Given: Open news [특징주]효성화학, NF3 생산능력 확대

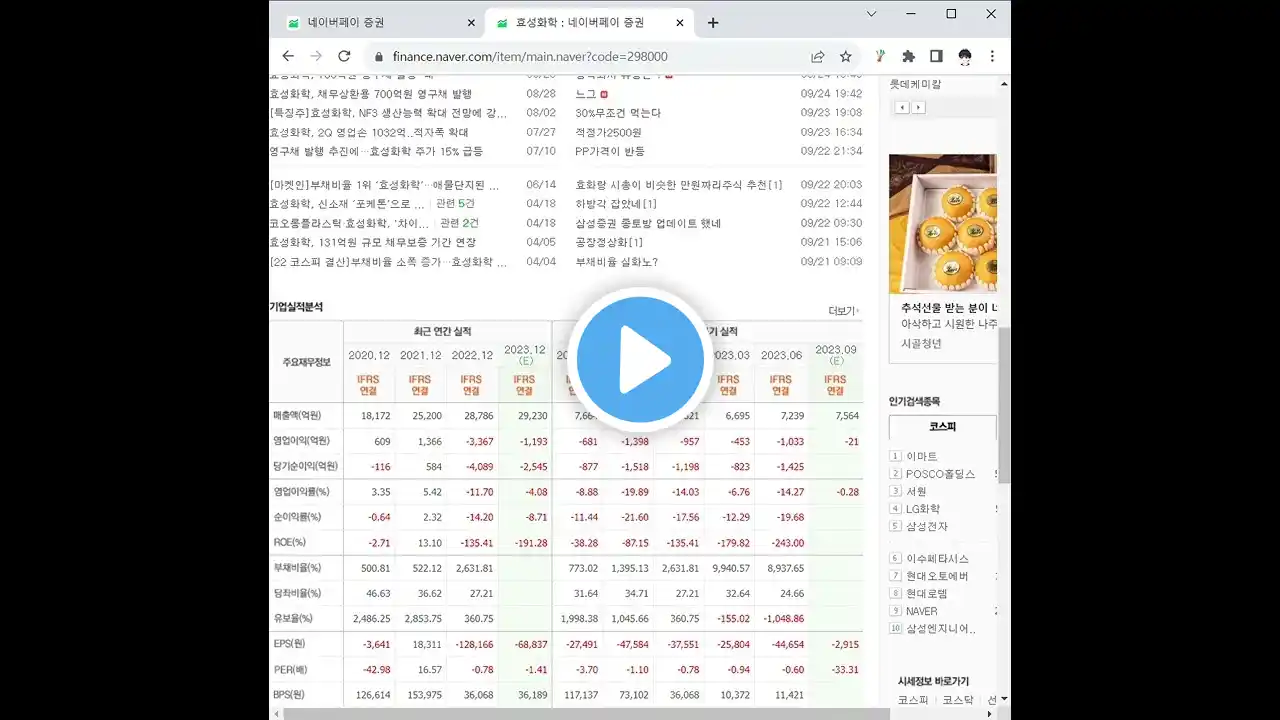Looking at the screenshot, I should [x=388, y=113].
